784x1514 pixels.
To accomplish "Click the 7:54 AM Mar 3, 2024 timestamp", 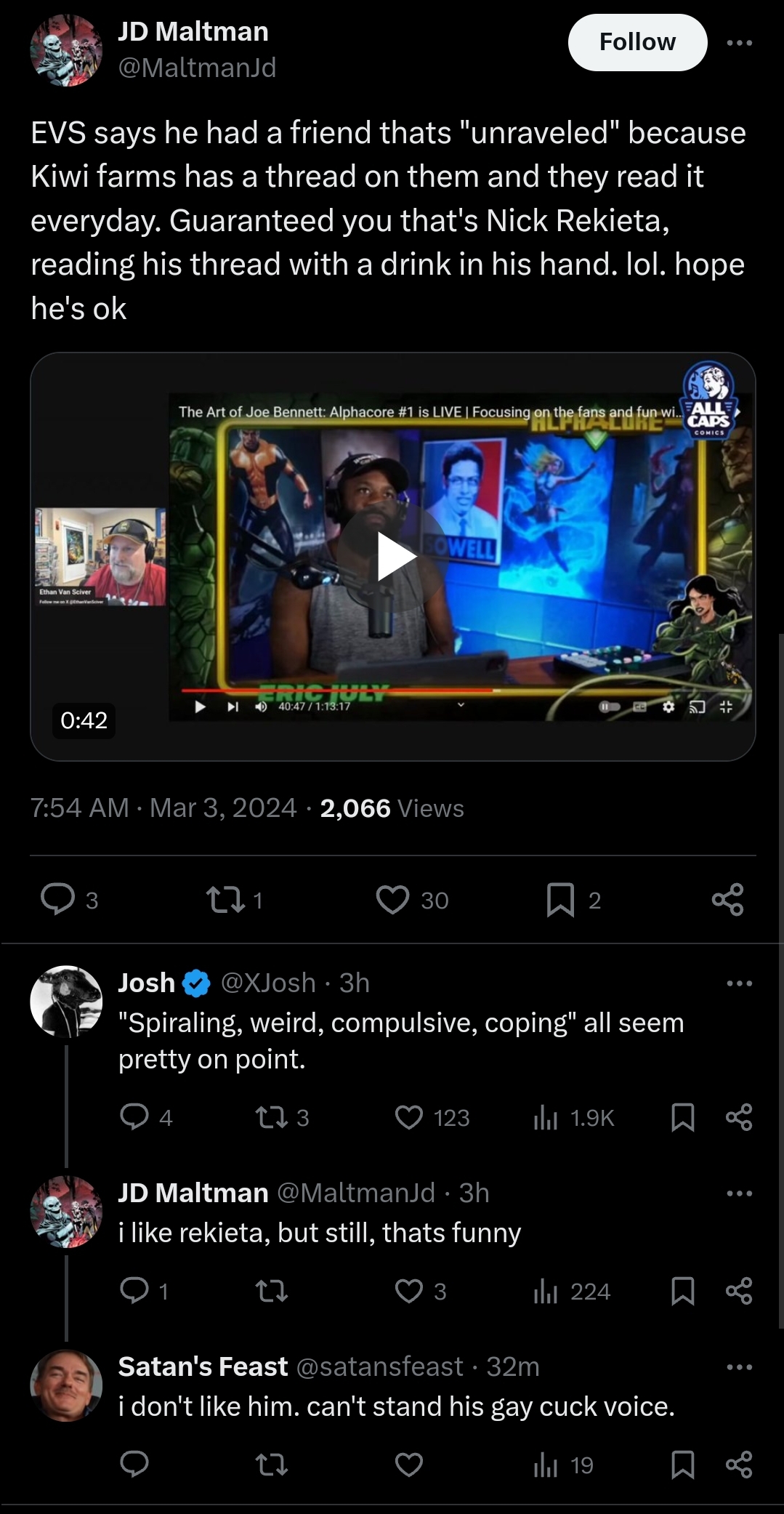I will click(x=163, y=808).
